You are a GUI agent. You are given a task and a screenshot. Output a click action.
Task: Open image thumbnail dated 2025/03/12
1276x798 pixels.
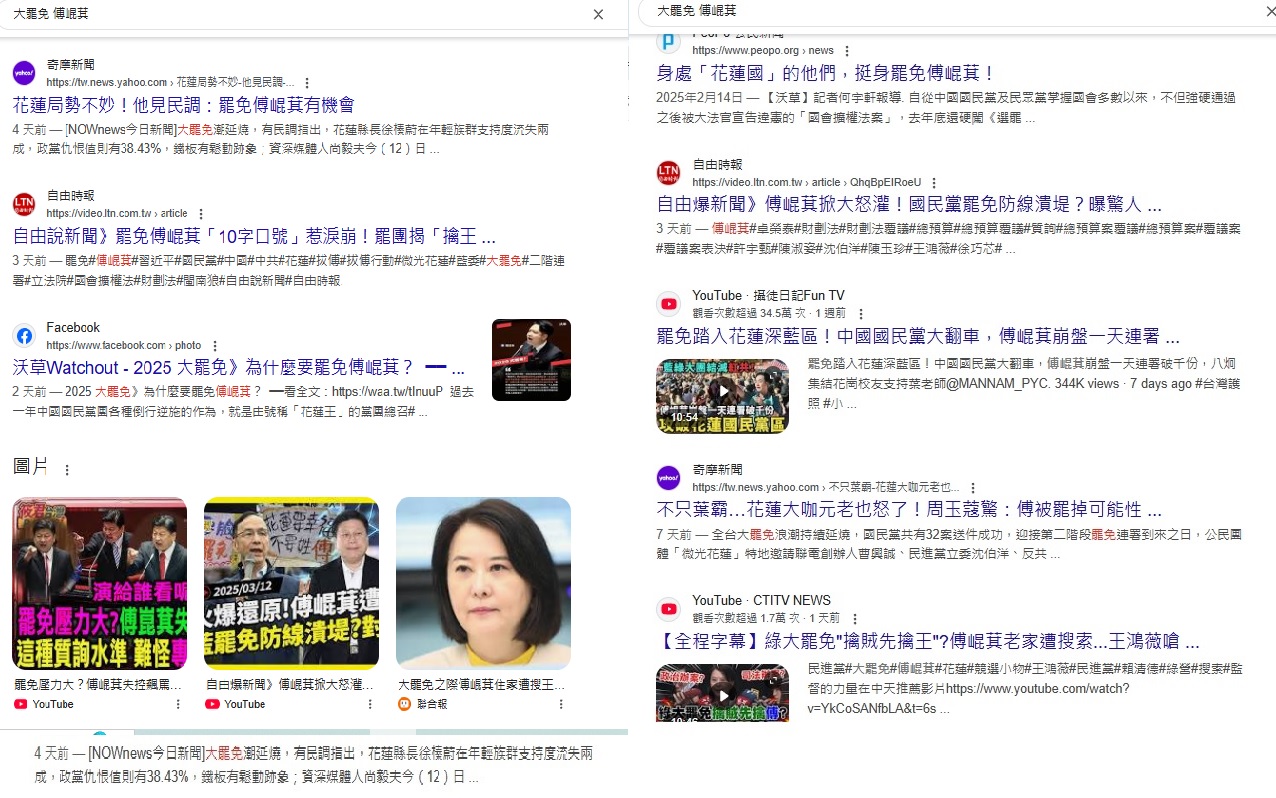point(291,583)
